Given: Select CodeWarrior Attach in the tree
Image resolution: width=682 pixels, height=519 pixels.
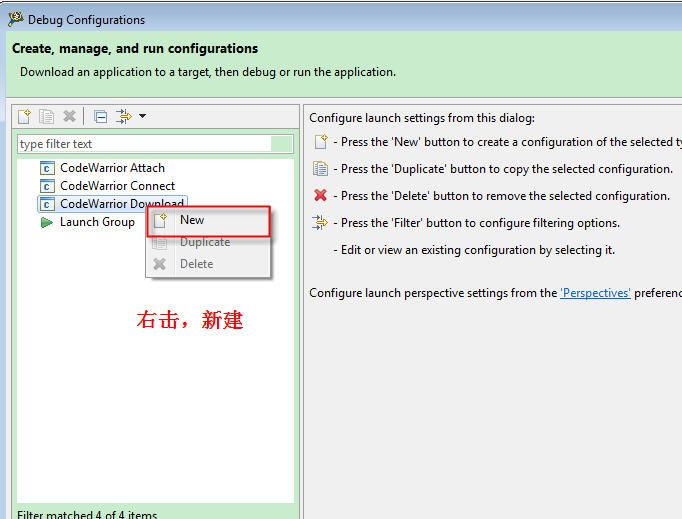Looking at the screenshot, I should pos(112,168).
